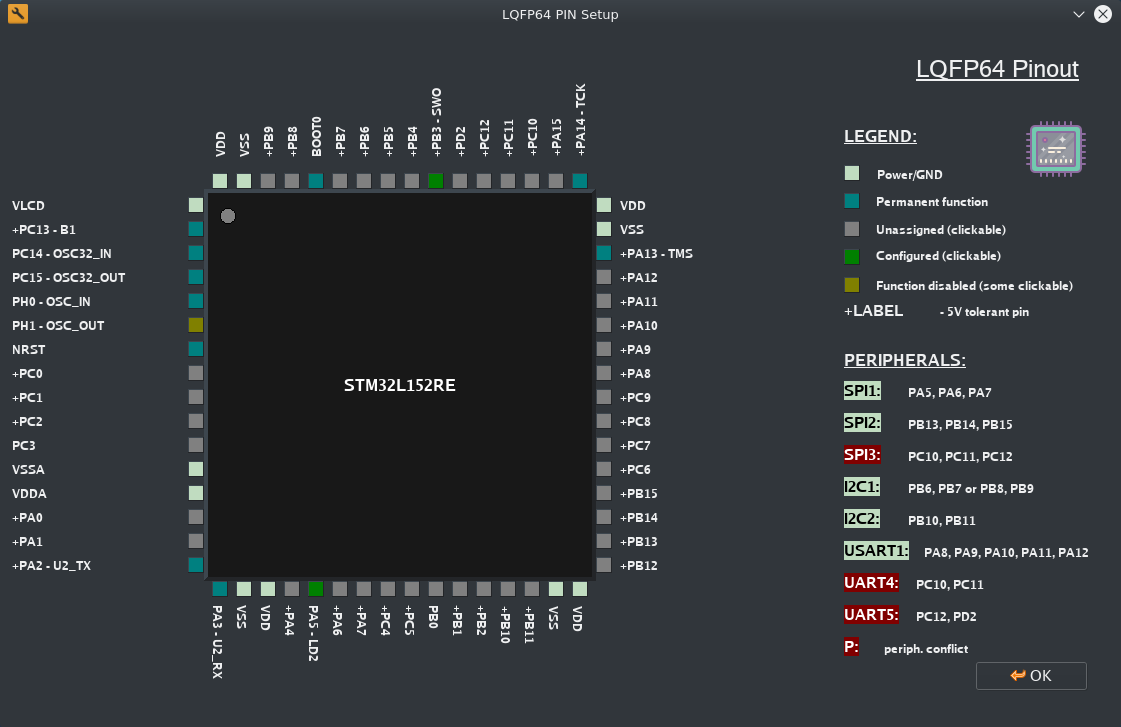Click the wrench icon in title bar
Viewport: 1121px width, 727px height.
[18, 14]
